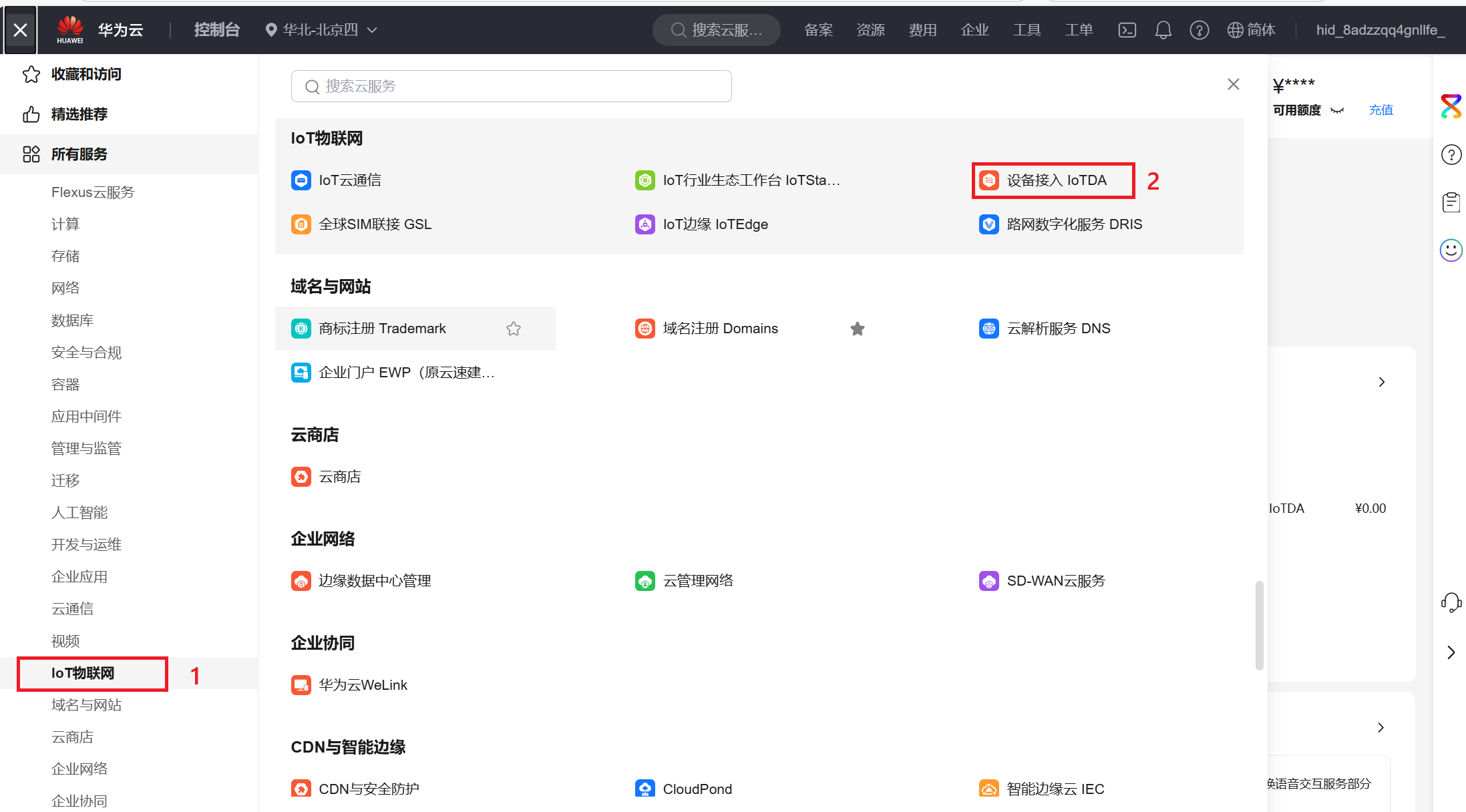1466x812 pixels.
Task: Open the clipboard icon on right rail
Action: click(1451, 202)
